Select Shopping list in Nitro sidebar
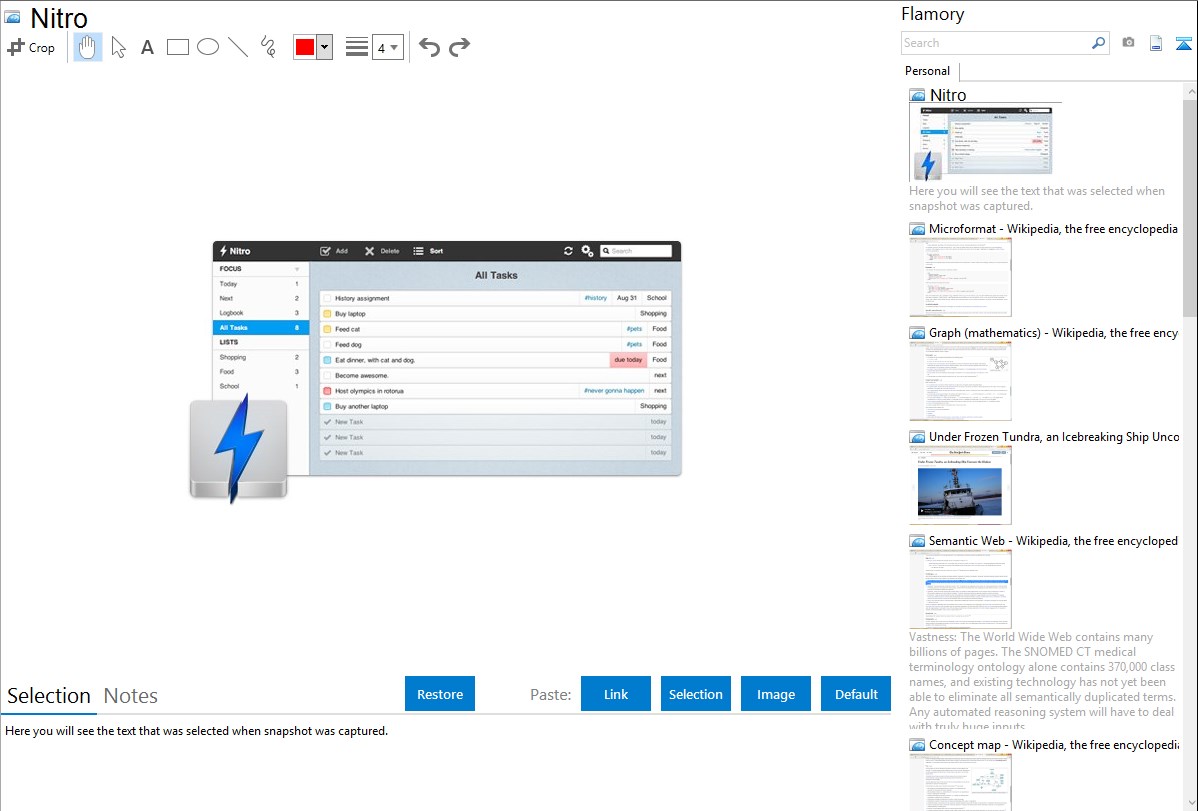 (x=261, y=357)
